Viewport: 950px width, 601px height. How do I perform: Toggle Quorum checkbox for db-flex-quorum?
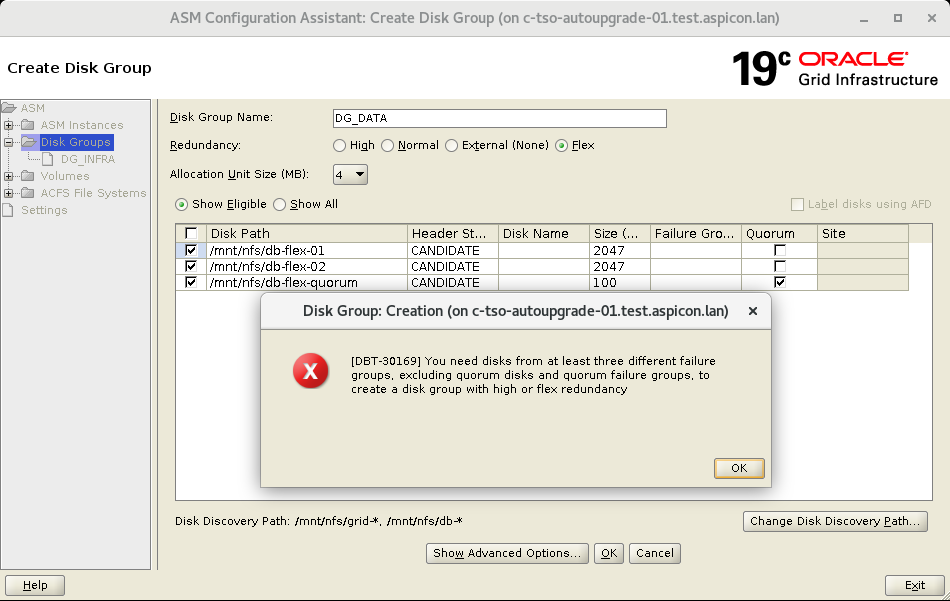pyautogui.click(x=780, y=282)
